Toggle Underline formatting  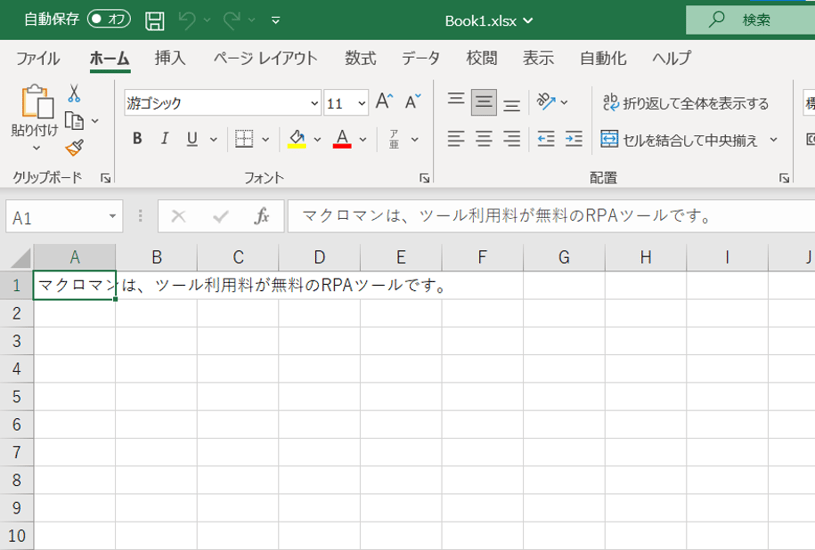pyautogui.click(x=192, y=138)
